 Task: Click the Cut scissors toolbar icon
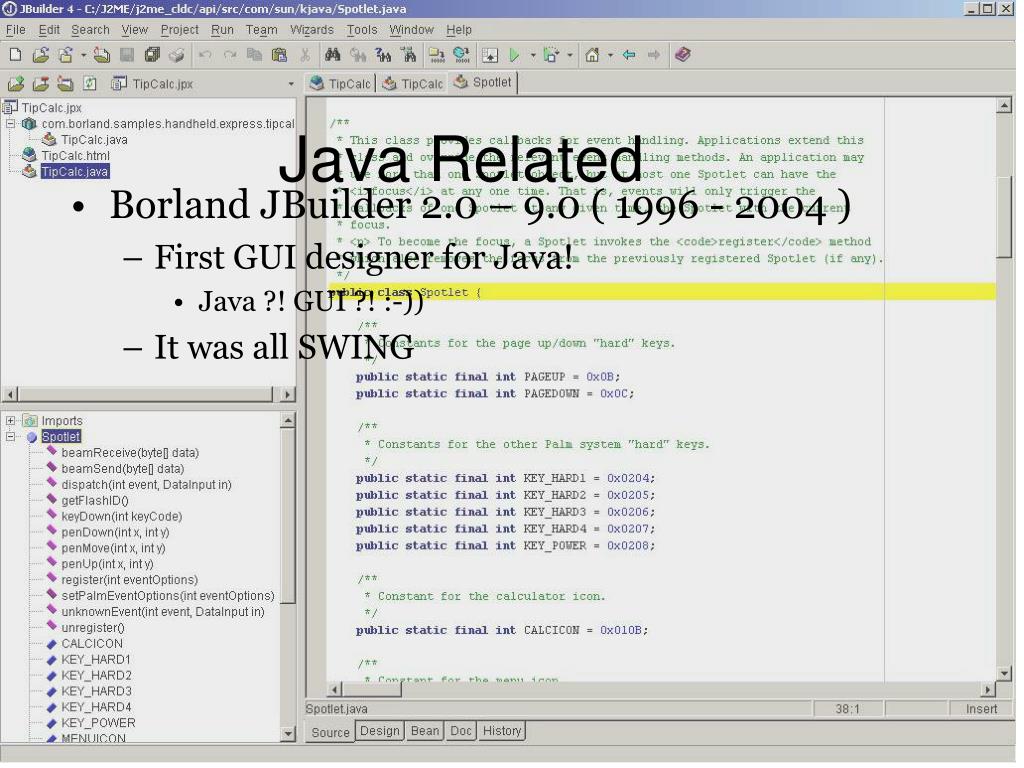pyautogui.click(x=304, y=56)
